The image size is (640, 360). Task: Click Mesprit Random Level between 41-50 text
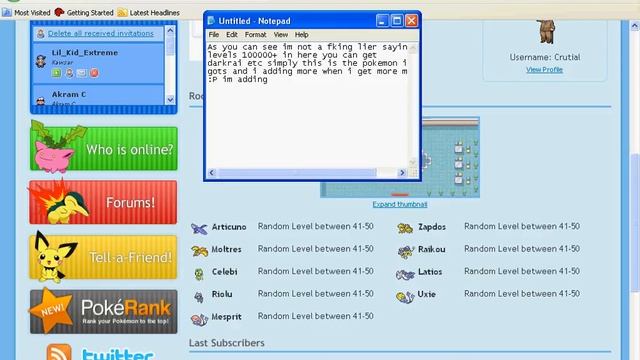point(316,316)
